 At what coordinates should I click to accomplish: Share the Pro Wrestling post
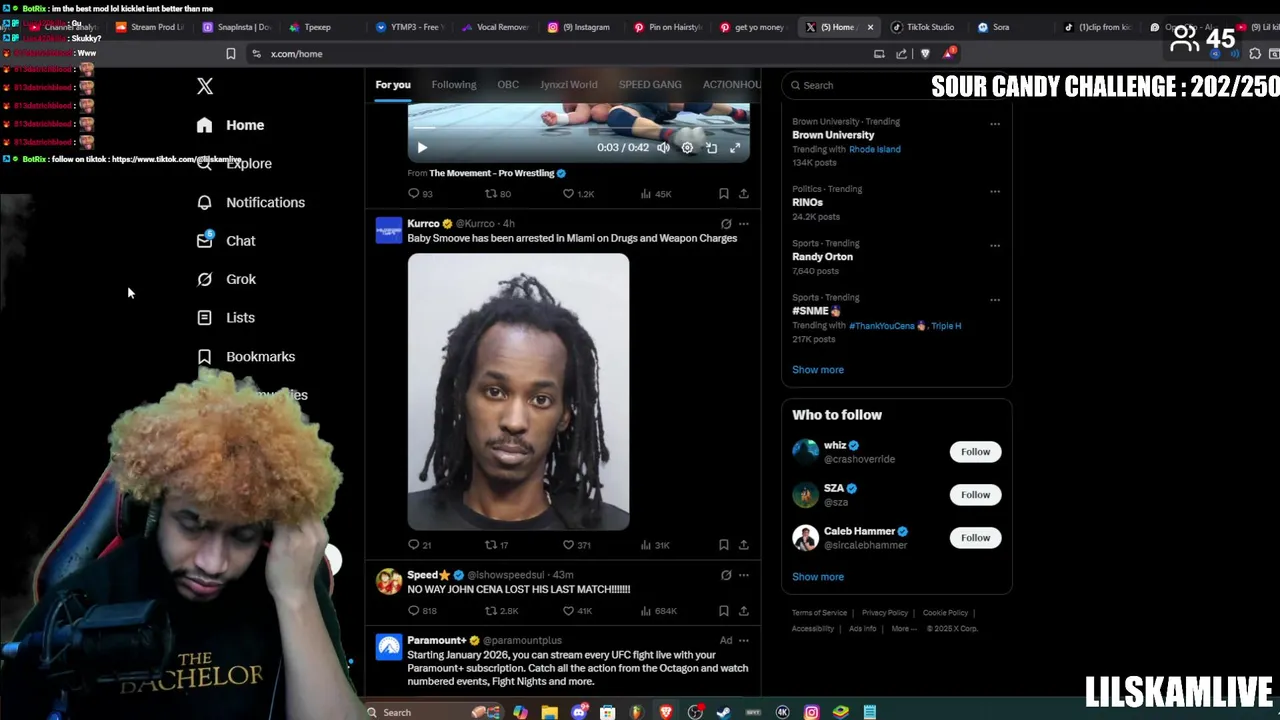[x=743, y=194]
